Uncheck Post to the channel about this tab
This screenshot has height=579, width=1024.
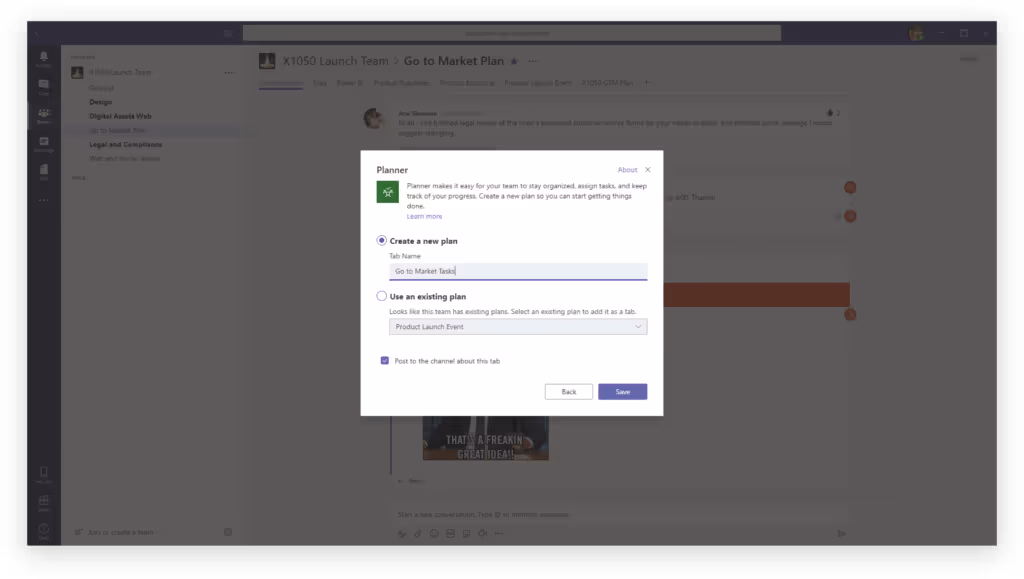tap(385, 361)
